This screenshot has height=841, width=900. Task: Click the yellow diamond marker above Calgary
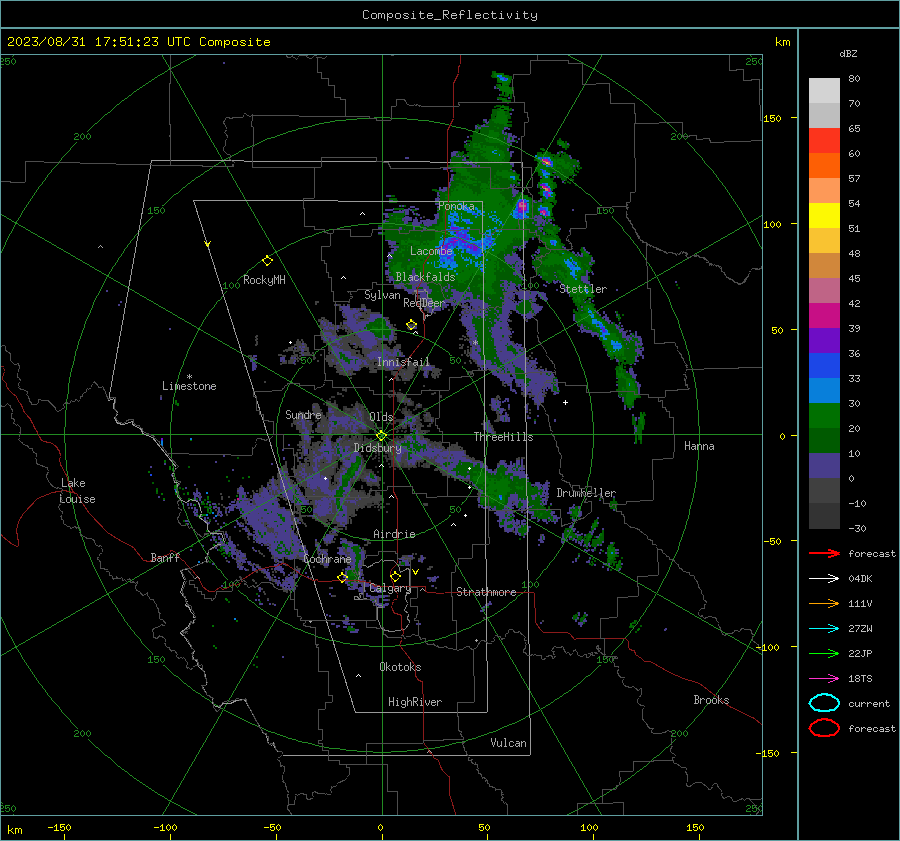click(x=395, y=576)
